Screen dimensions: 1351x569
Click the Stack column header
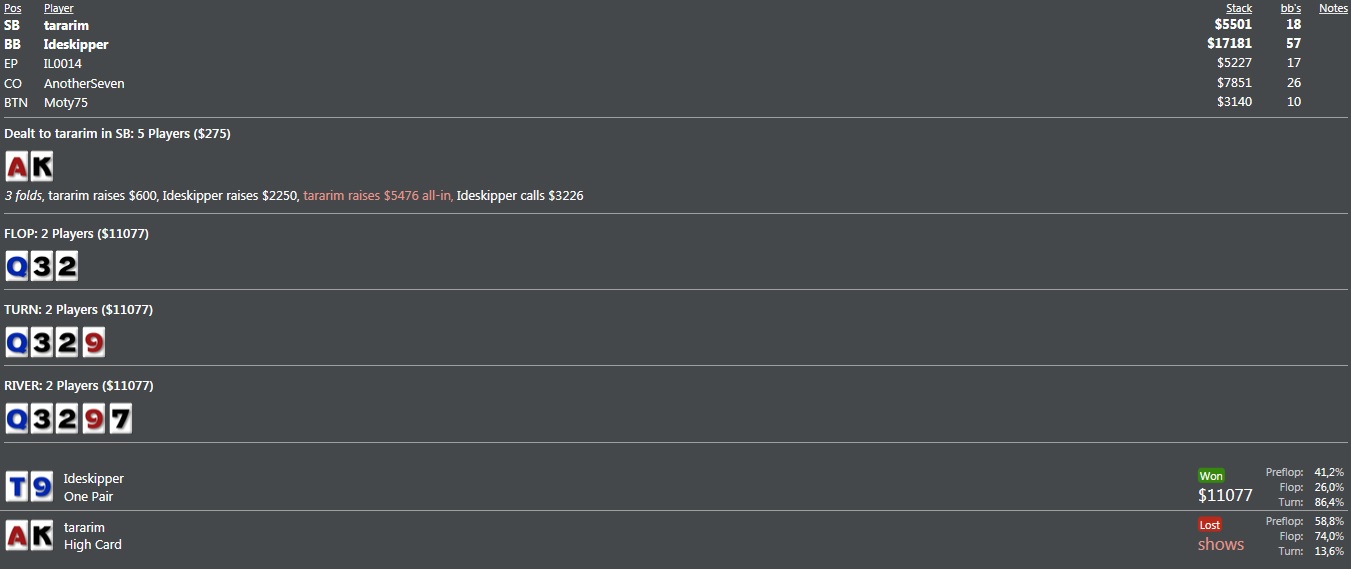1239,8
